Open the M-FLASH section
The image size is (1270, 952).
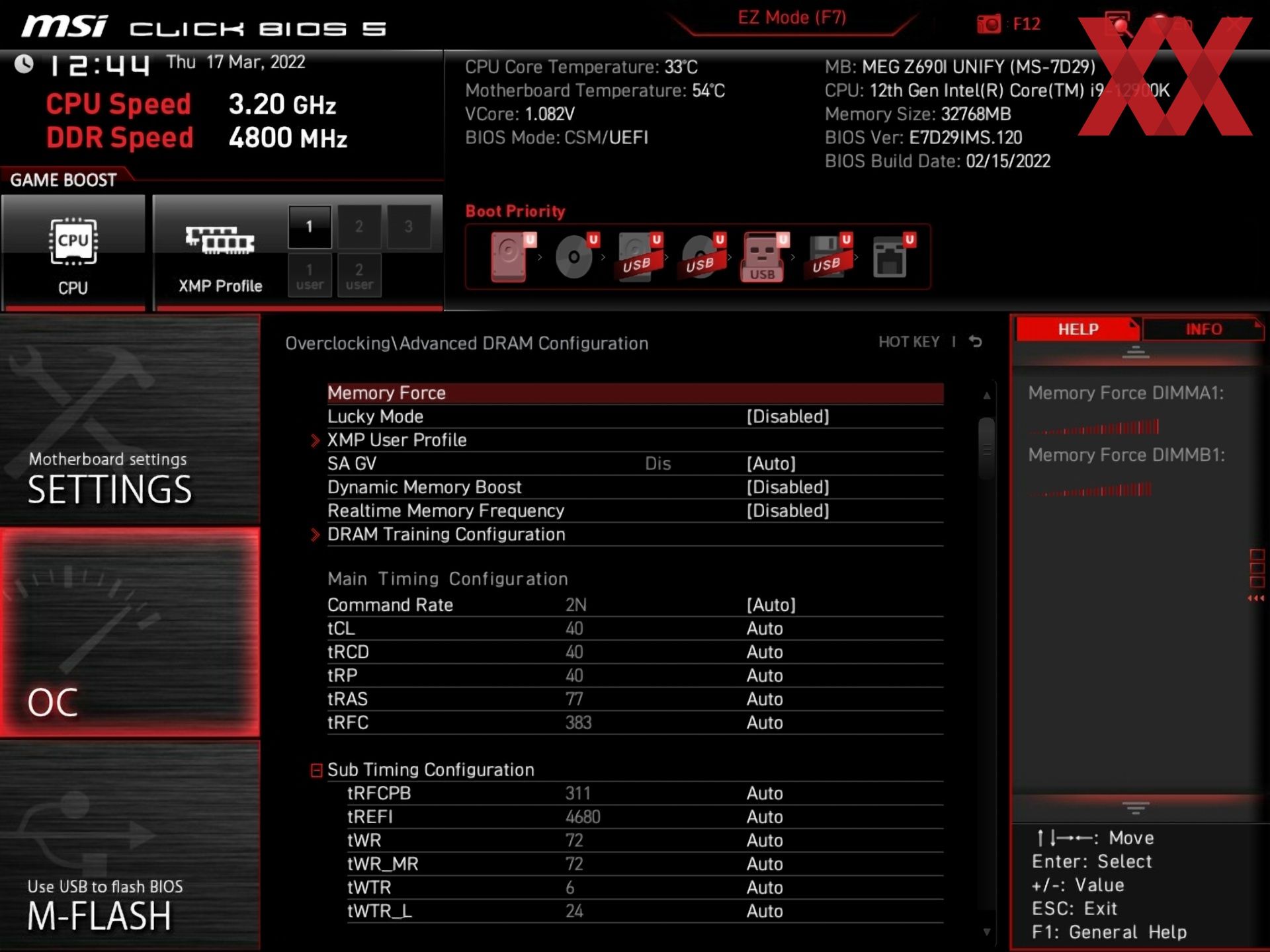(x=130, y=845)
